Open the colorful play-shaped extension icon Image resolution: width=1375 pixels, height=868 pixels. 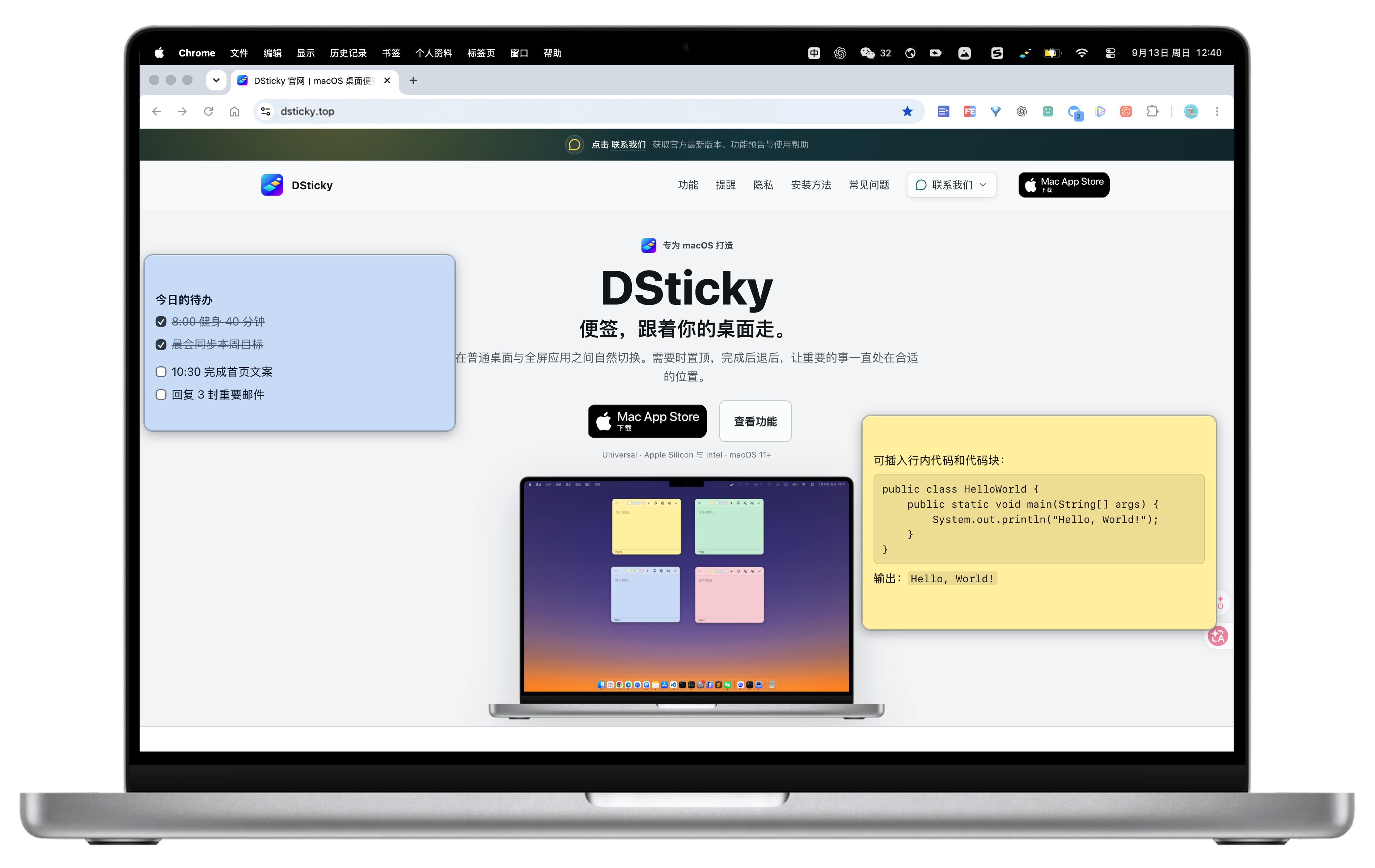tap(1100, 111)
